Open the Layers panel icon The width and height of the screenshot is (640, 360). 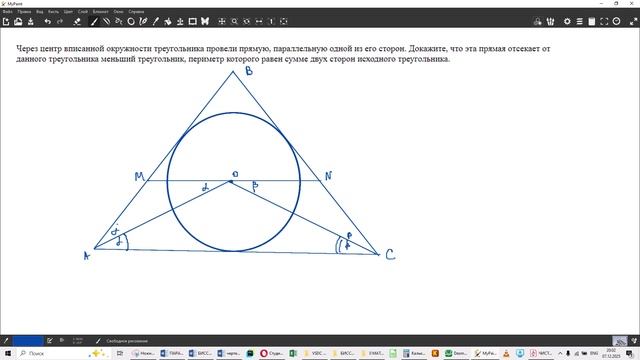(x=580, y=22)
